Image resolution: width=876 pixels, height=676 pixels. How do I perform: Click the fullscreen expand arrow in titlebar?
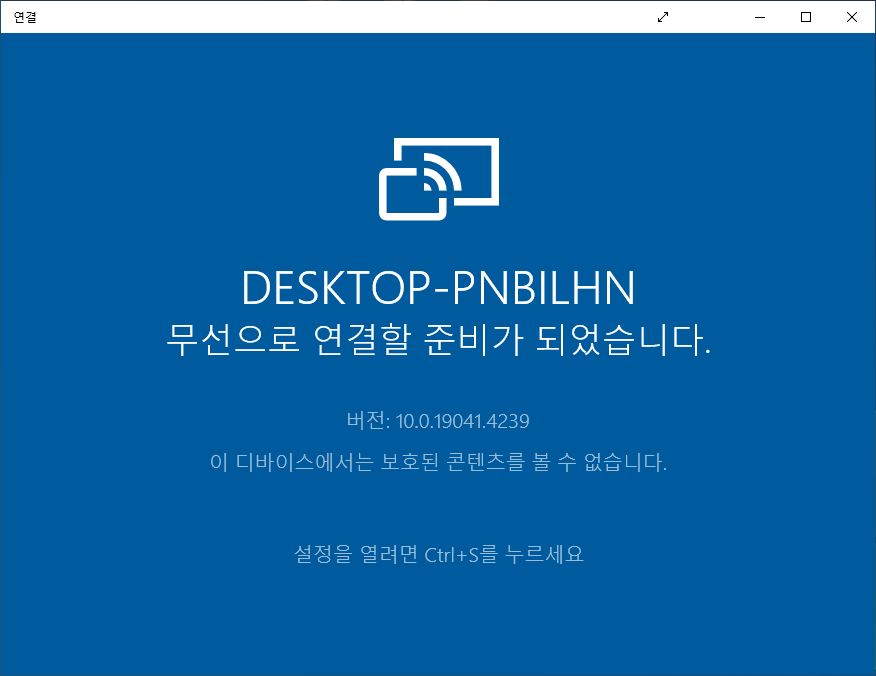[663, 17]
